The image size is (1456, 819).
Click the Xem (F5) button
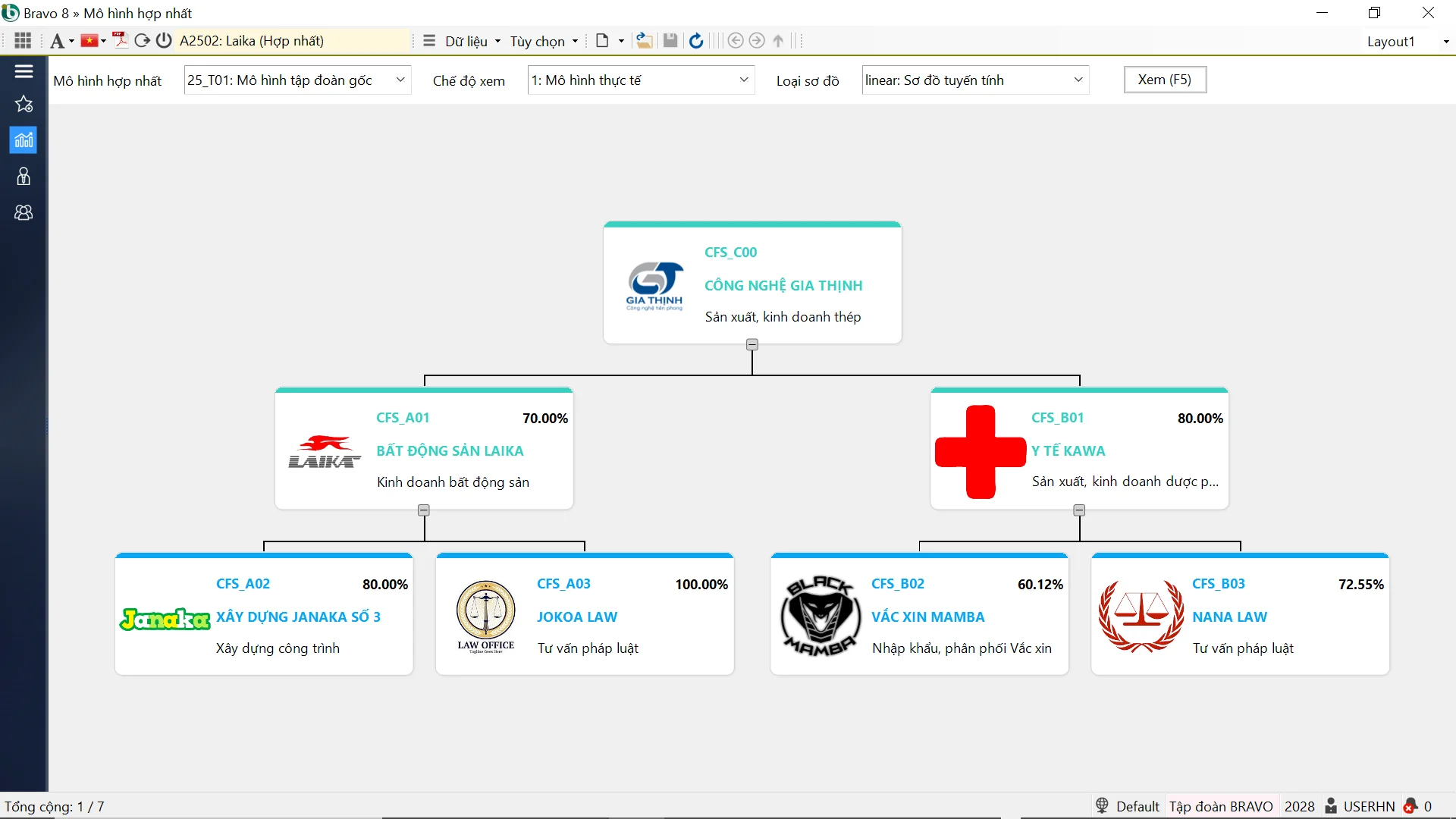pos(1164,80)
